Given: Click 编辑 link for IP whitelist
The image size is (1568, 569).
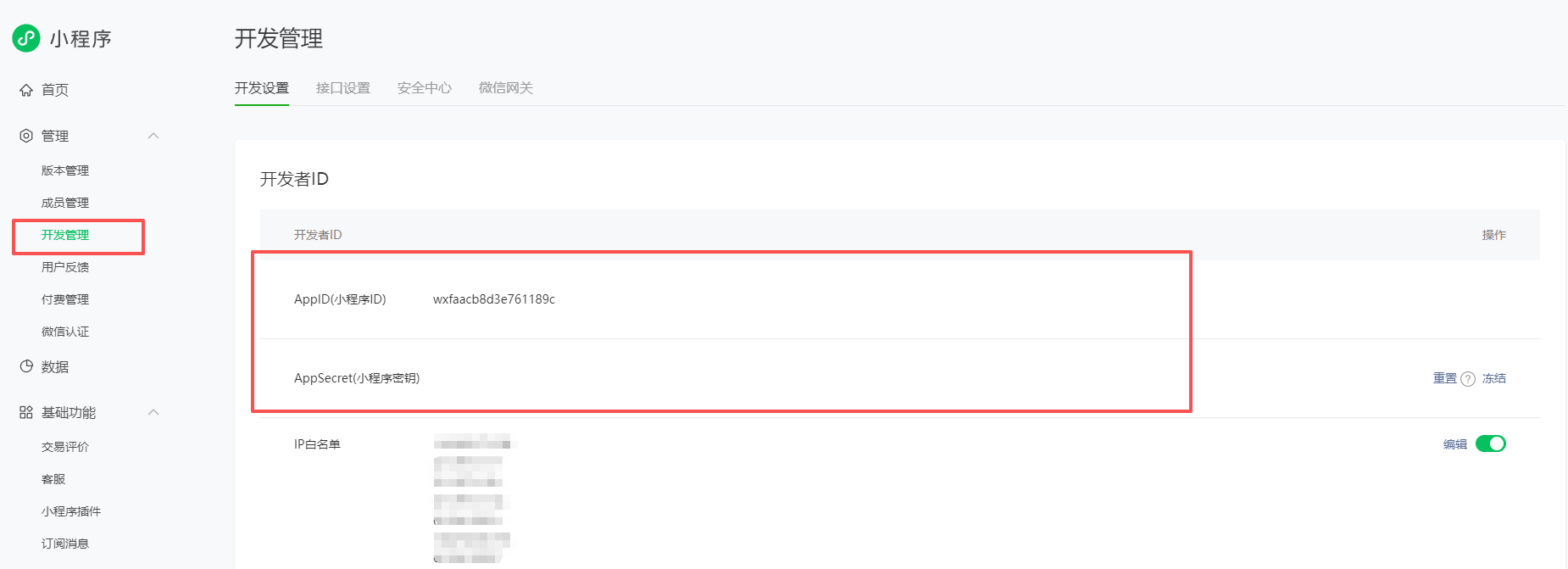Looking at the screenshot, I should (x=1454, y=444).
